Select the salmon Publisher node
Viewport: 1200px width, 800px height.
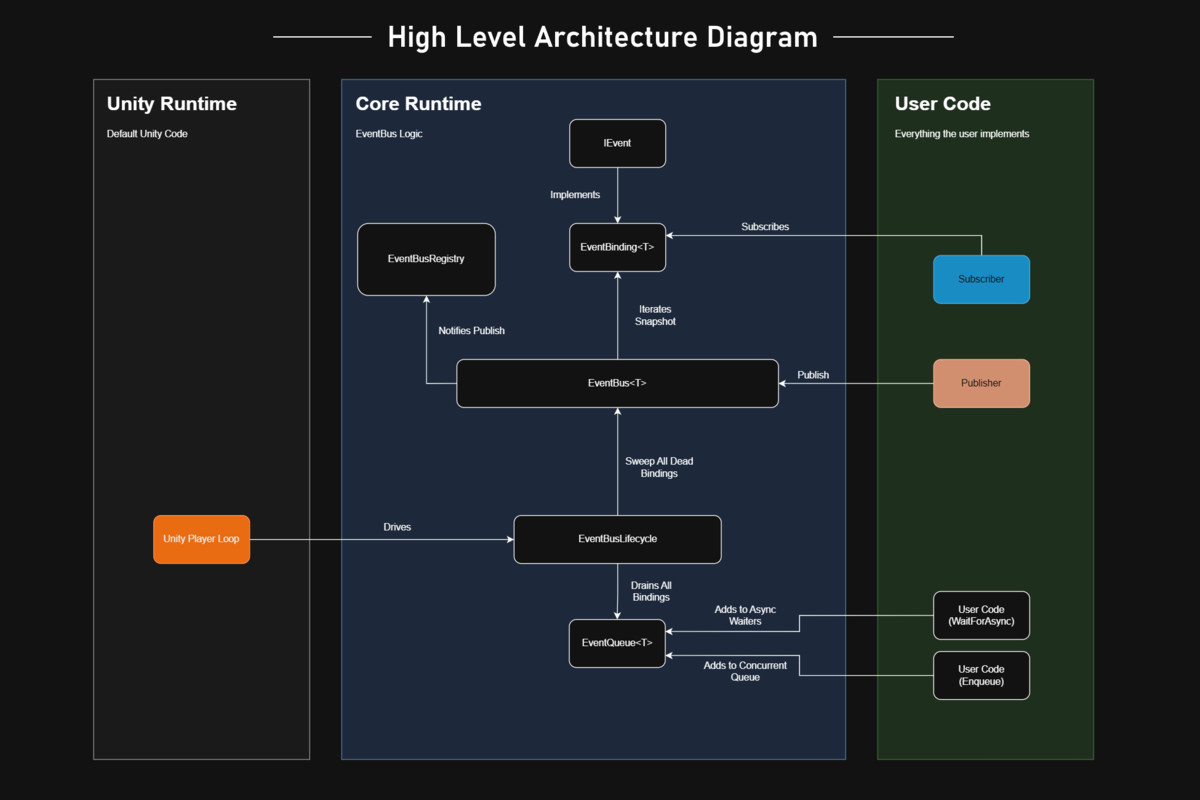coord(981,383)
